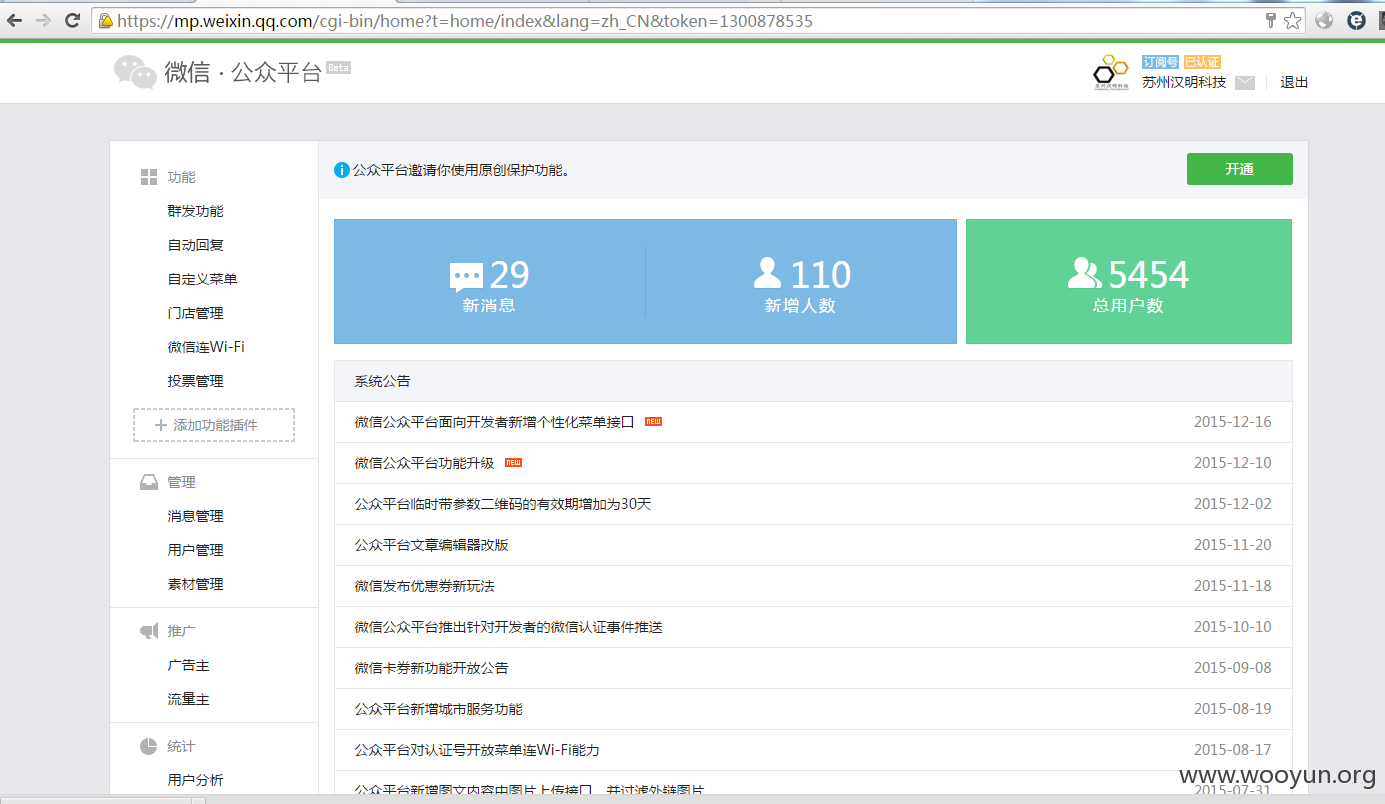Click the green 开通 button

coord(1240,169)
